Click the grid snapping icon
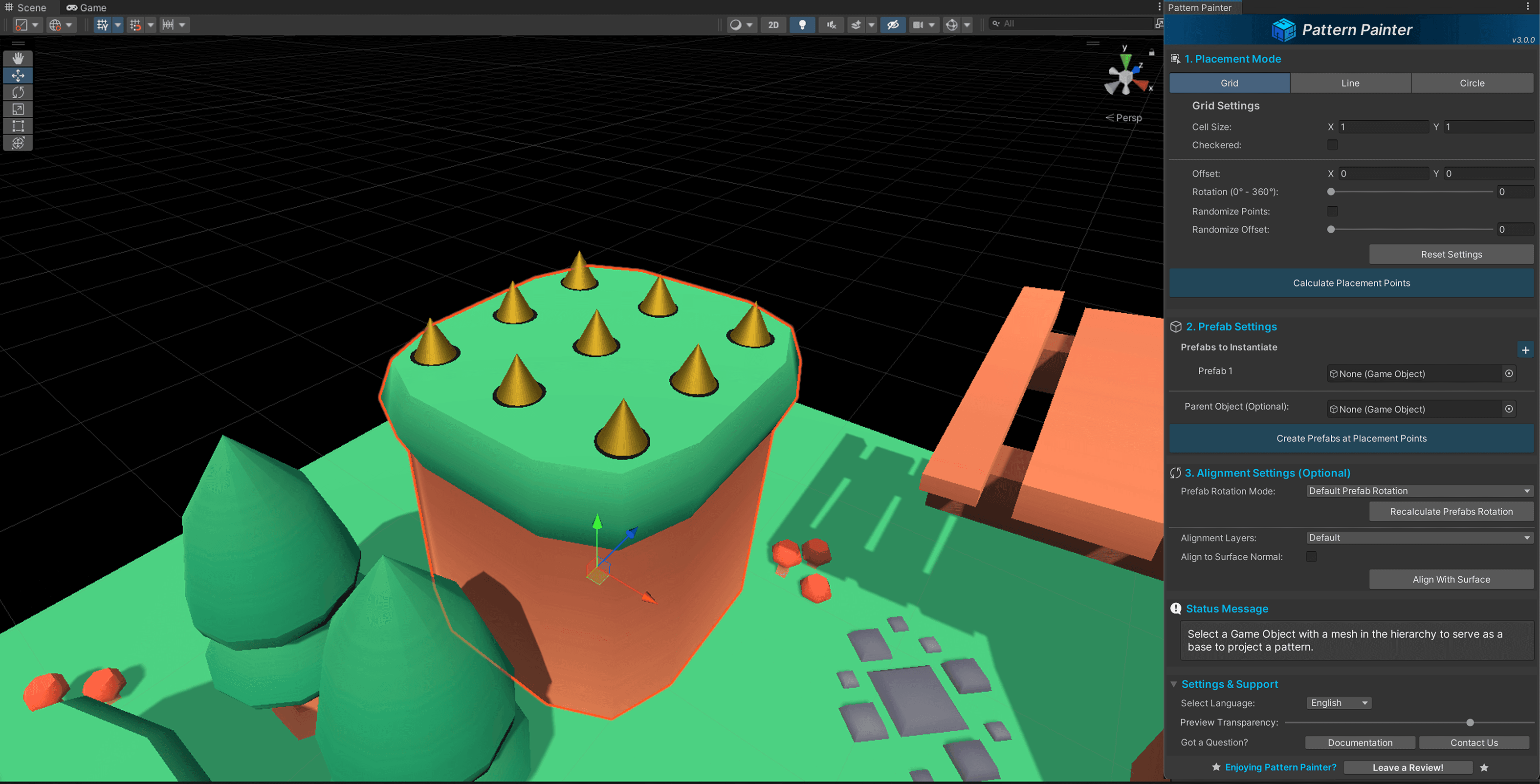This screenshot has width=1540, height=784. coord(136,24)
